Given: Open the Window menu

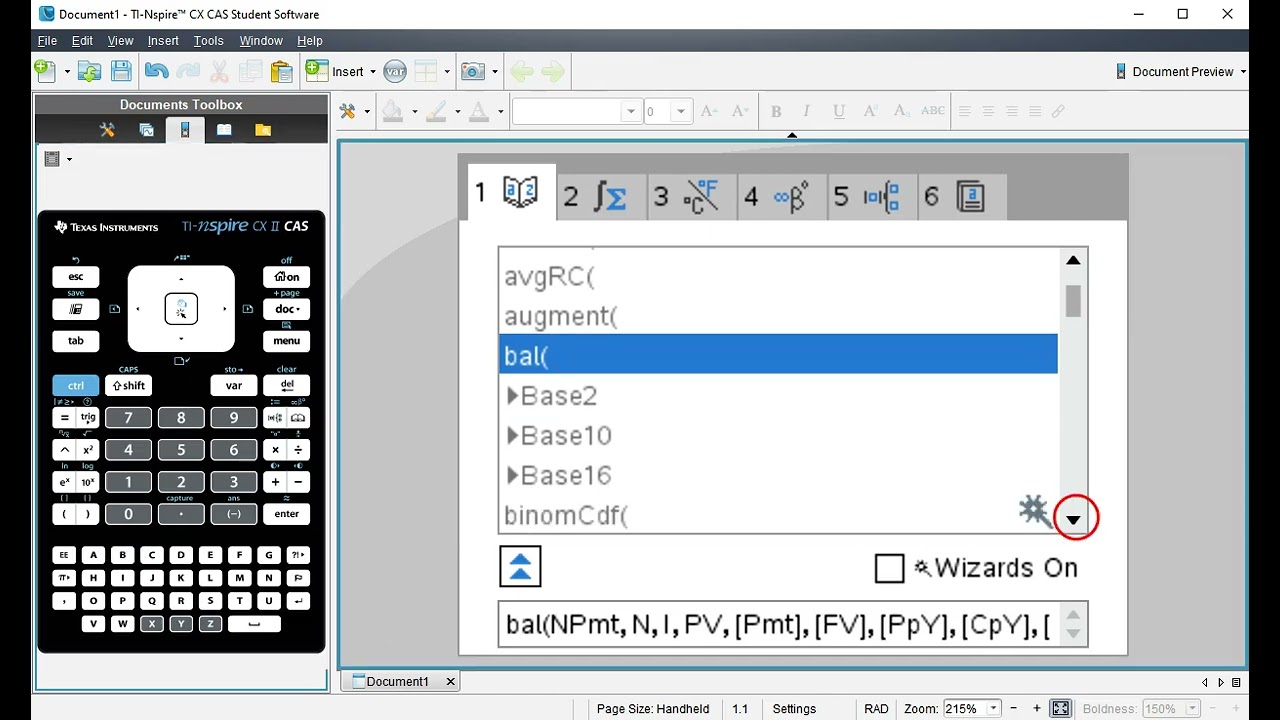Looking at the screenshot, I should point(260,41).
